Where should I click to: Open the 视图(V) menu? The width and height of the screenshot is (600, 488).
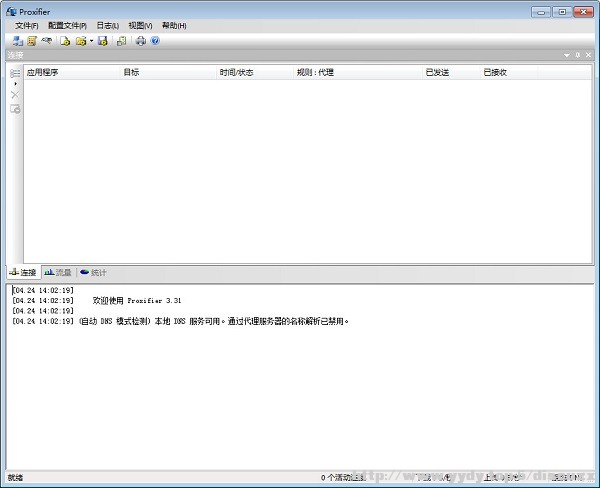tap(140, 26)
